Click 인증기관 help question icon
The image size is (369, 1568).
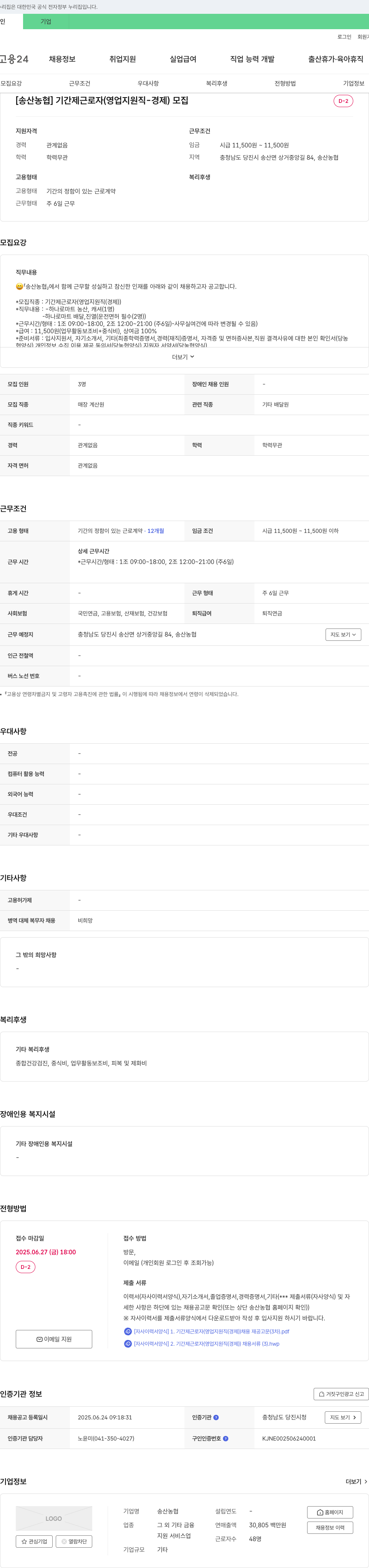216,1417
